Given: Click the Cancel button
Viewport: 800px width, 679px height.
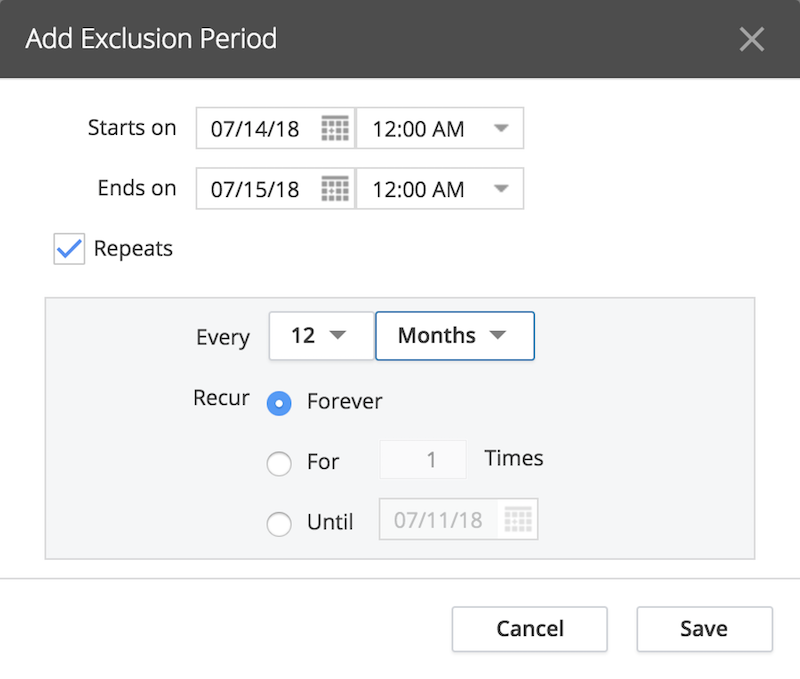Looking at the screenshot, I should point(530,628).
